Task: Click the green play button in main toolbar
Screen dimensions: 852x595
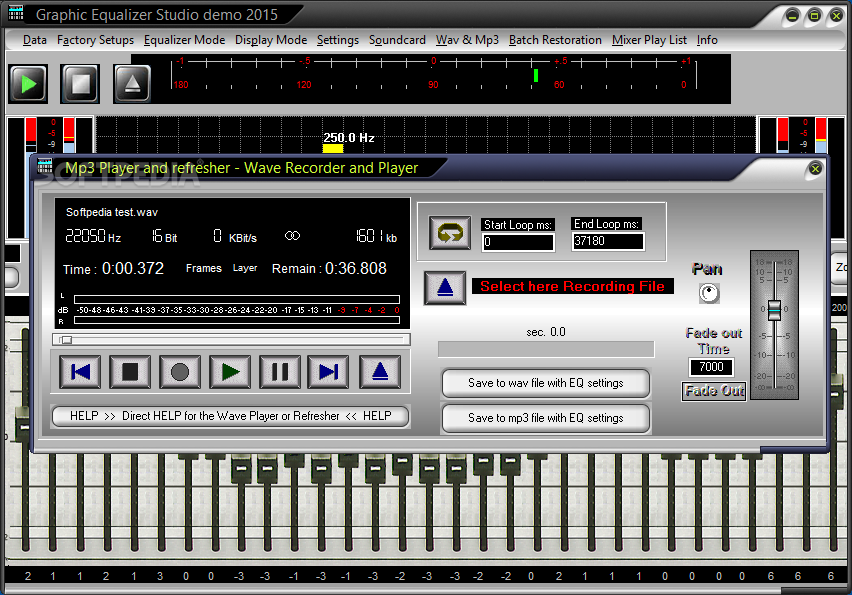Action: tap(28, 84)
